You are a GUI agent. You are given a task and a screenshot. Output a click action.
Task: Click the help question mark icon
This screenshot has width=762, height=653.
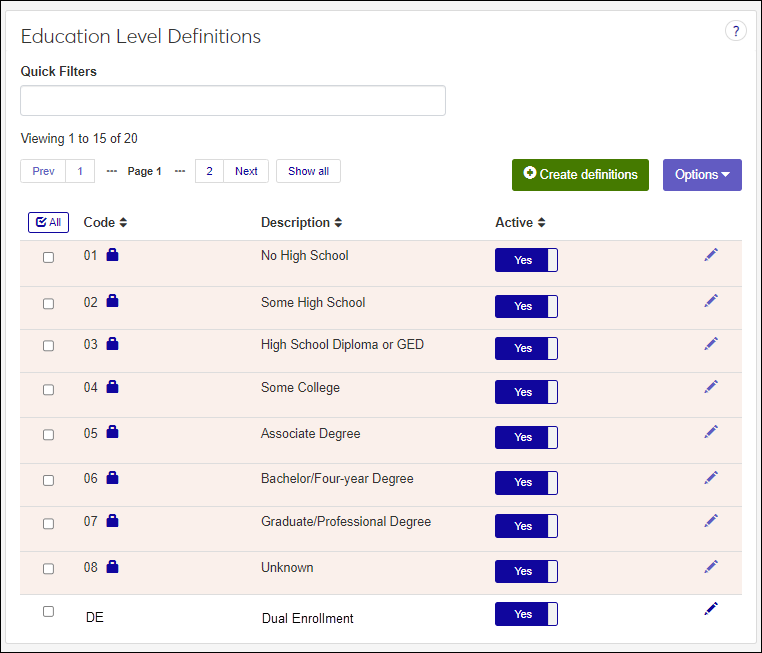(x=735, y=31)
